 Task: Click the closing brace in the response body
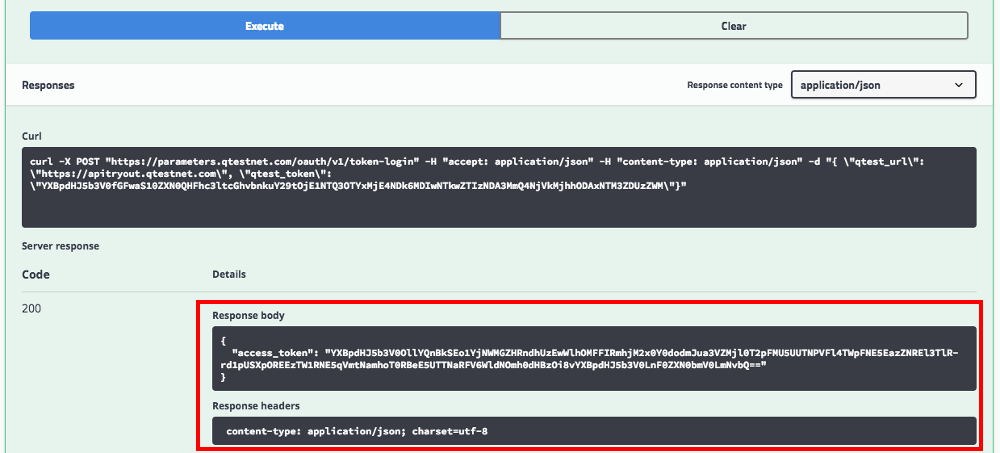click(223, 379)
